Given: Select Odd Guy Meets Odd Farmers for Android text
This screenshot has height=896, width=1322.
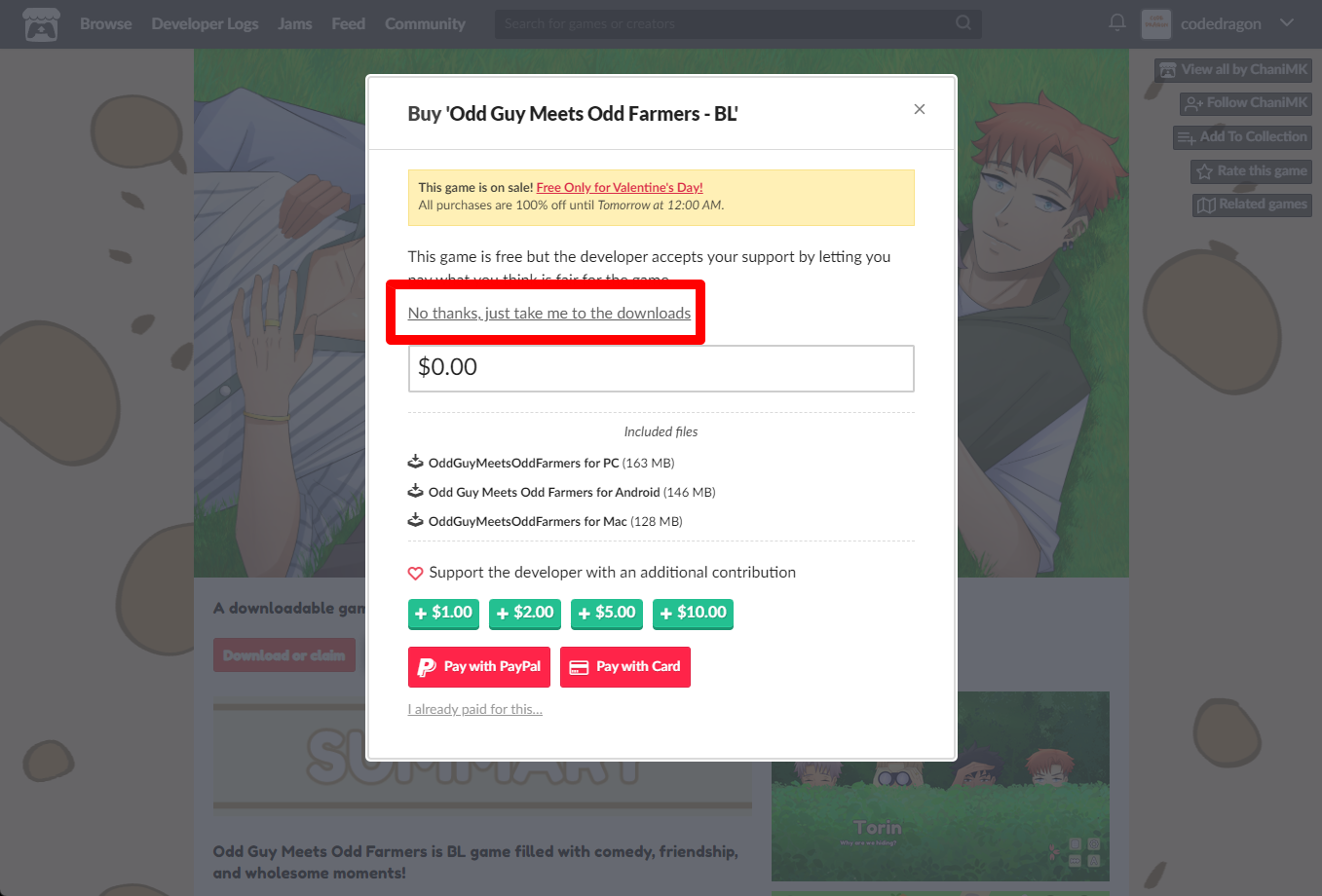Looking at the screenshot, I should tap(545, 493).
